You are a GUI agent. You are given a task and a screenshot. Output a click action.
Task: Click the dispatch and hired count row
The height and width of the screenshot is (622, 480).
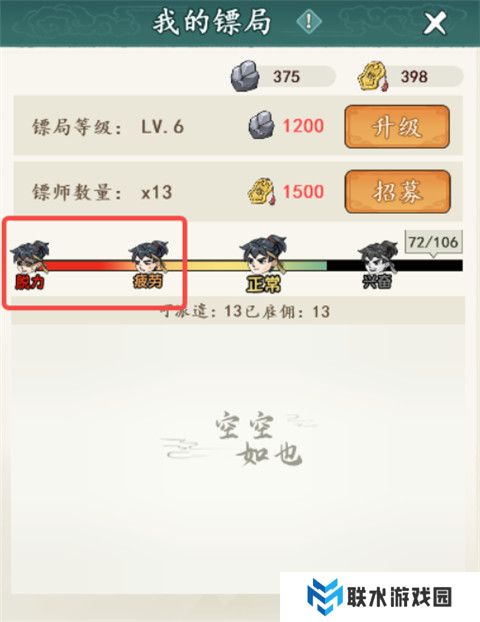coord(238,311)
